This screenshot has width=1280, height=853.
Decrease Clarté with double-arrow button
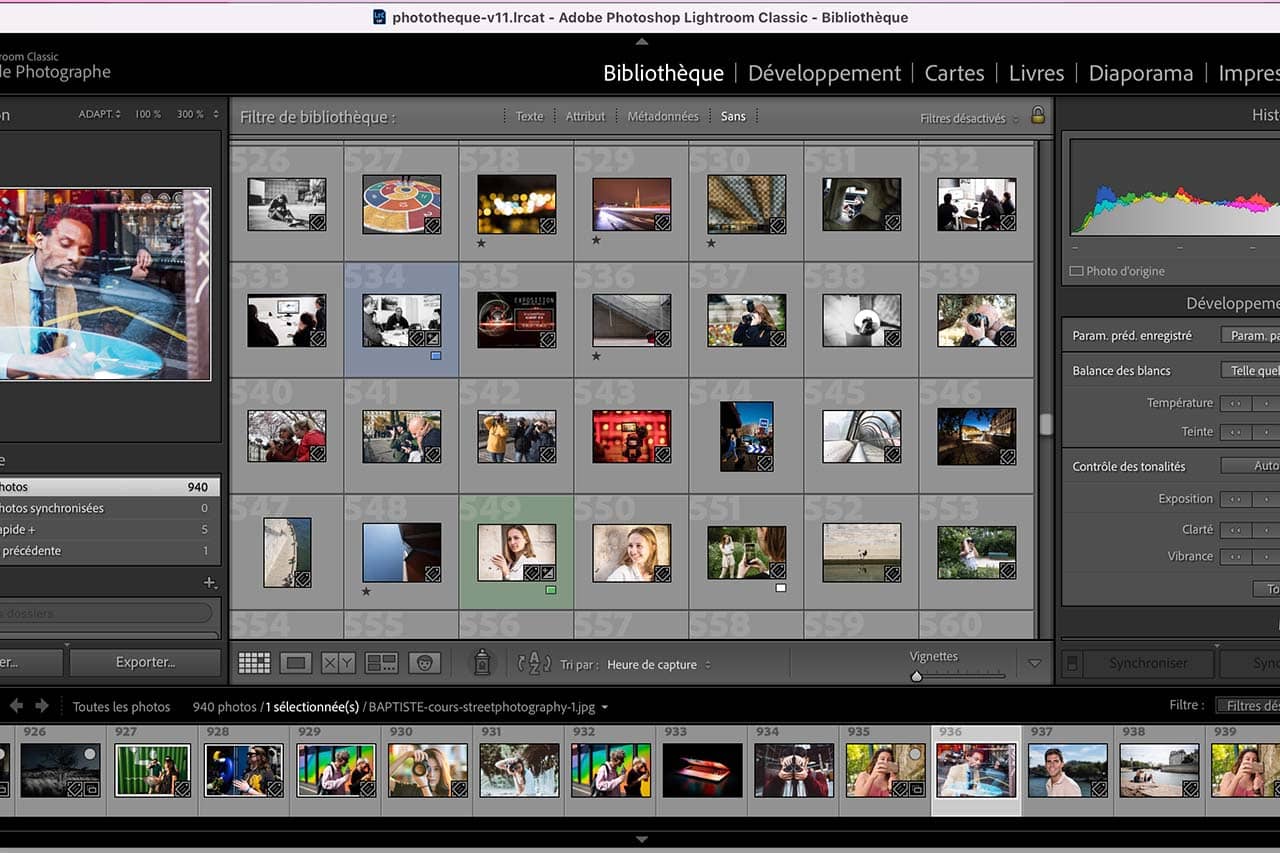1238,530
